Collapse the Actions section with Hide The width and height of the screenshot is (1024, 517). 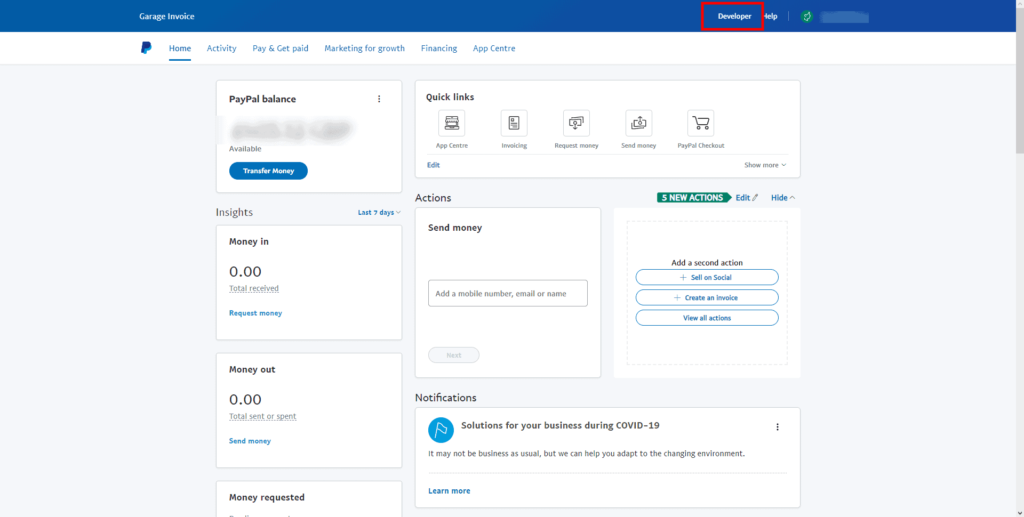(x=783, y=198)
